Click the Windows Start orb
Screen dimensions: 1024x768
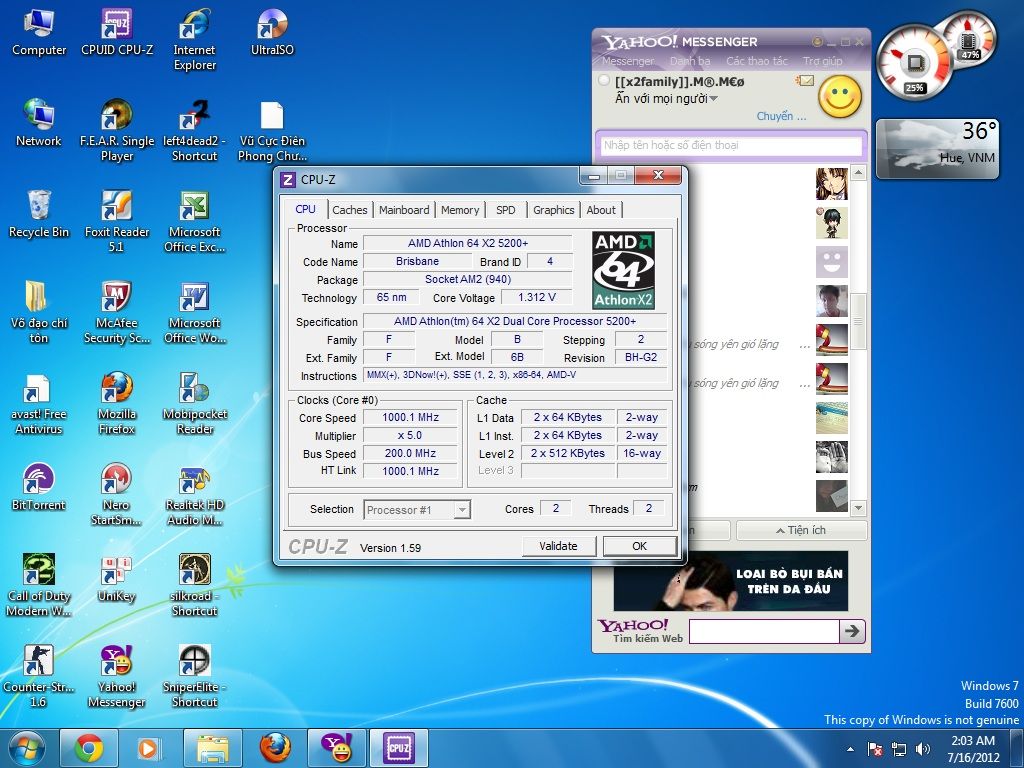coord(27,748)
